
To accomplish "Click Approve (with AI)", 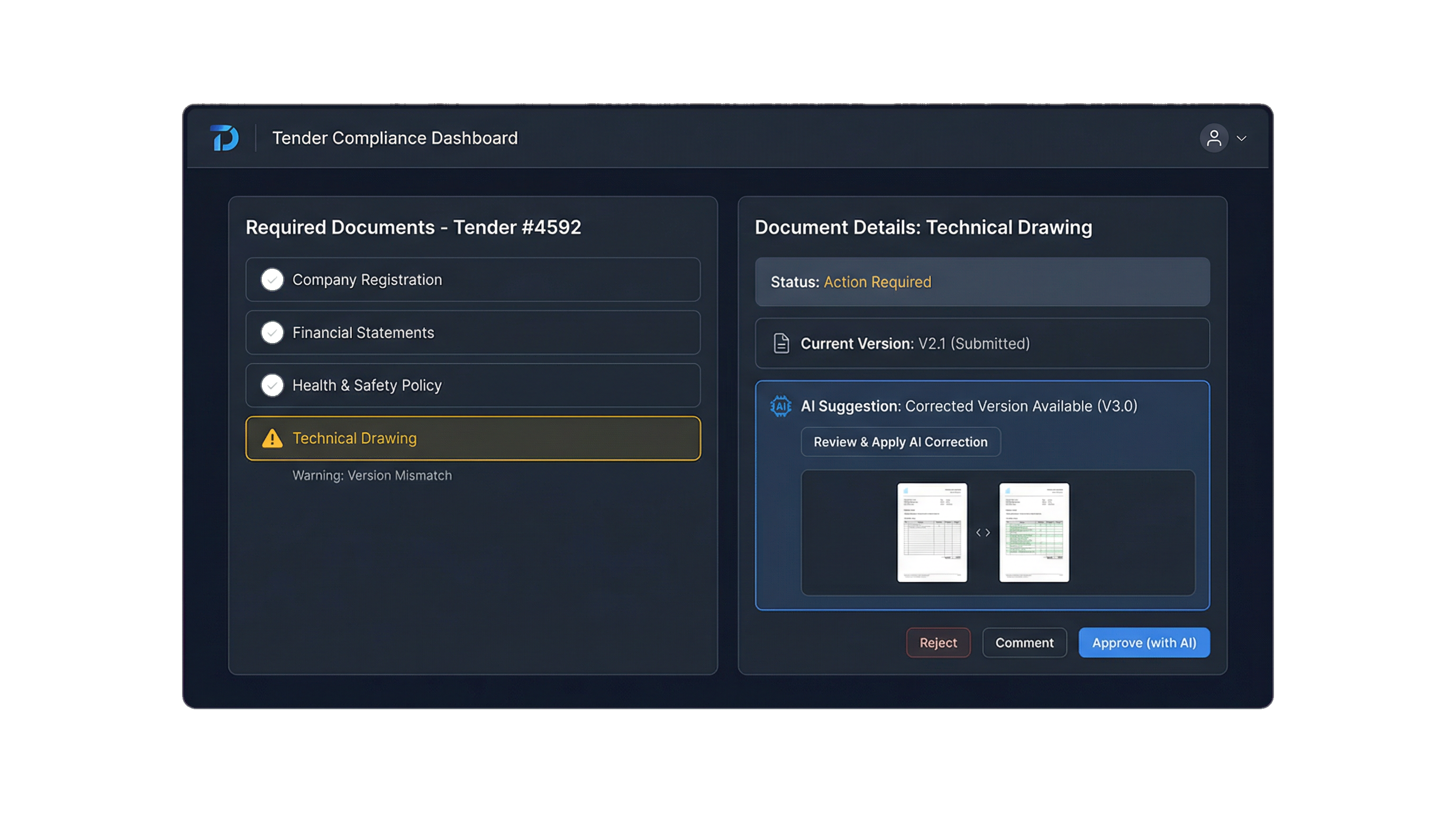I will tap(1143, 642).
